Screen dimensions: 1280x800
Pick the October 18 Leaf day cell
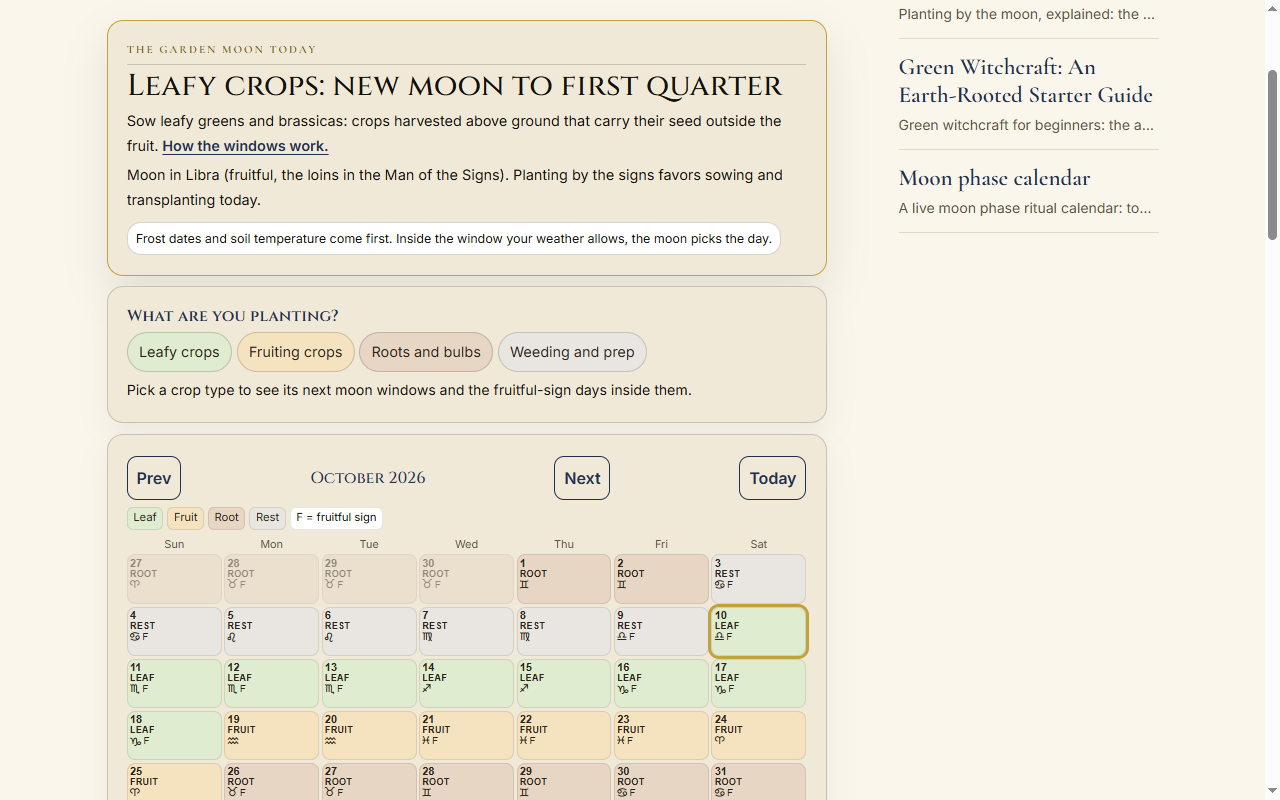[x=174, y=735]
